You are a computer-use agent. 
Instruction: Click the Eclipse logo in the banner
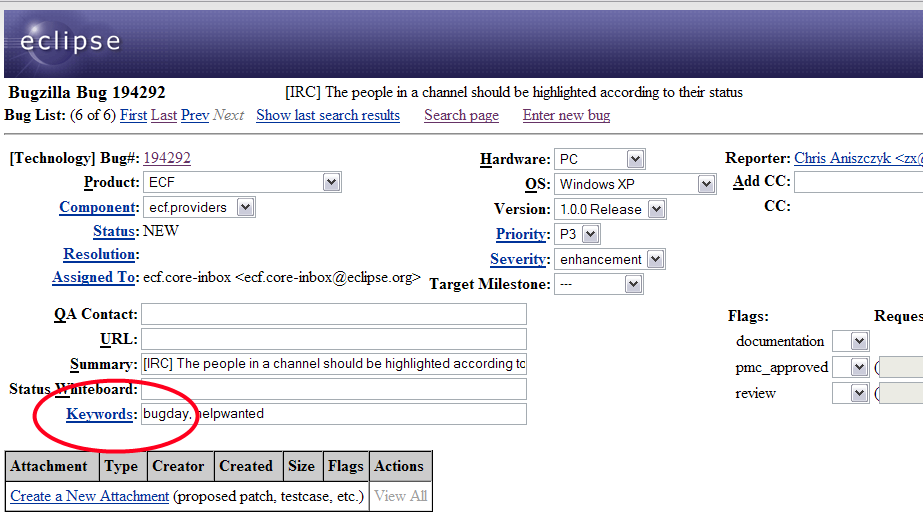pyautogui.click(x=69, y=41)
